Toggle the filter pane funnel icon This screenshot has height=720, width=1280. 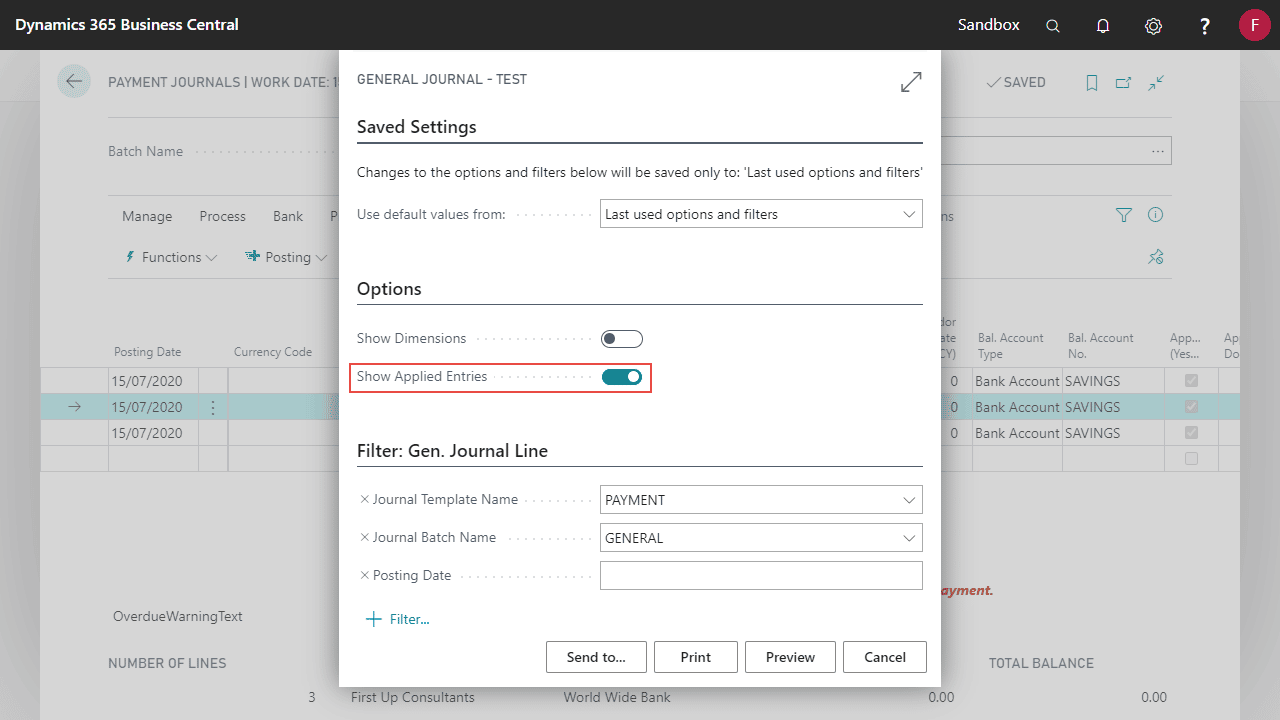(x=1124, y=215)
